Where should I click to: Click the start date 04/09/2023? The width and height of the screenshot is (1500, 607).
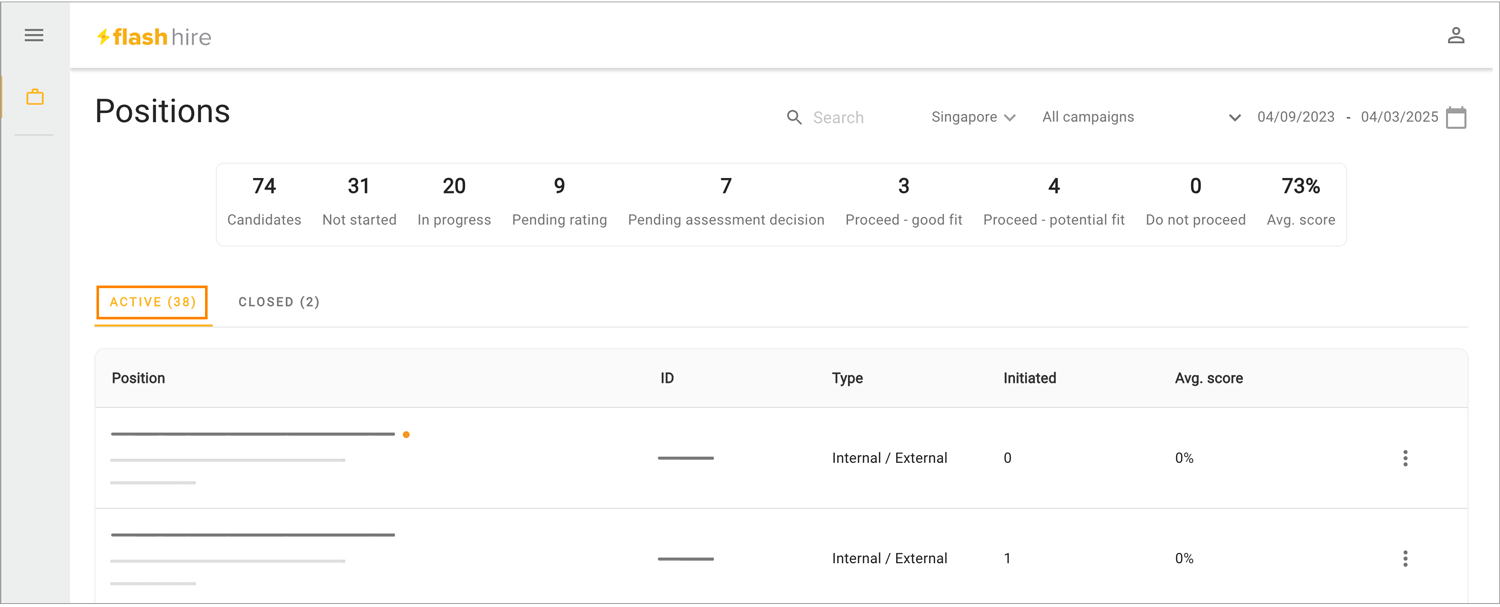click(1296, 117)
